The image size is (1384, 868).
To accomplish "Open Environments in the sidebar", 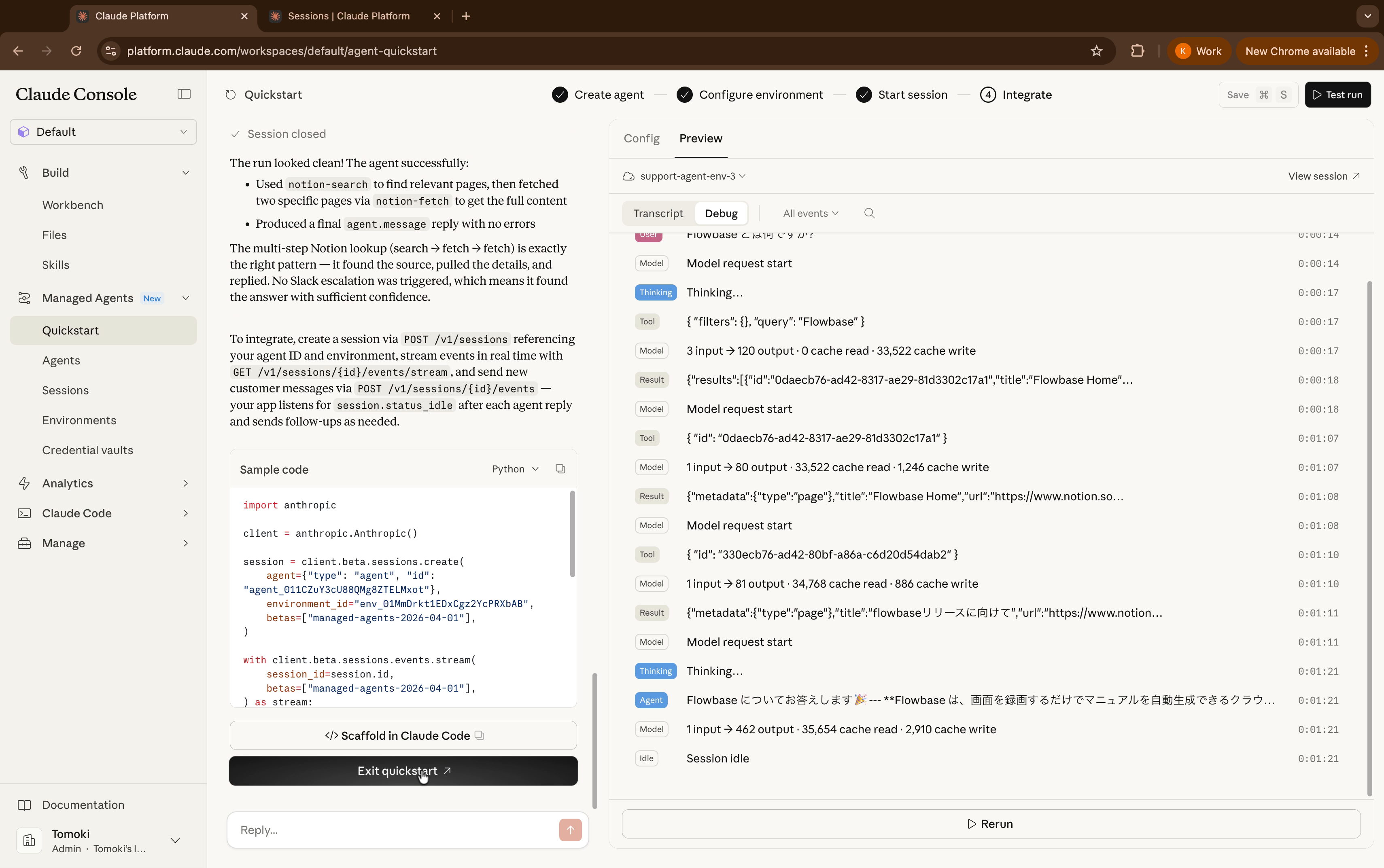I will 79,420.
